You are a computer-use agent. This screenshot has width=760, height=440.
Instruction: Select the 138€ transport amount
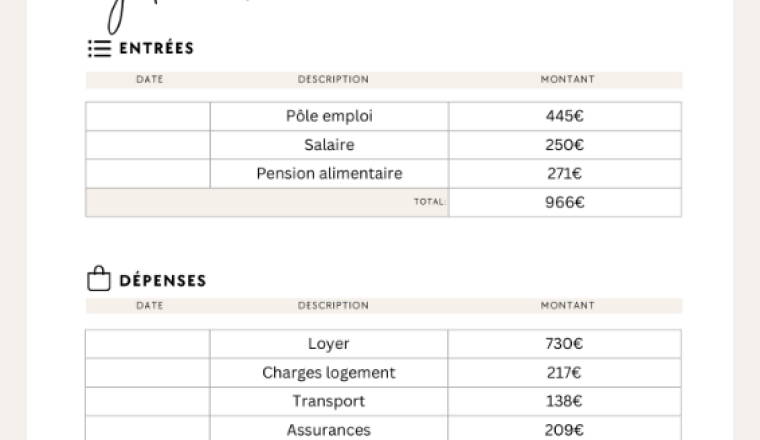(x=565, y=401)
